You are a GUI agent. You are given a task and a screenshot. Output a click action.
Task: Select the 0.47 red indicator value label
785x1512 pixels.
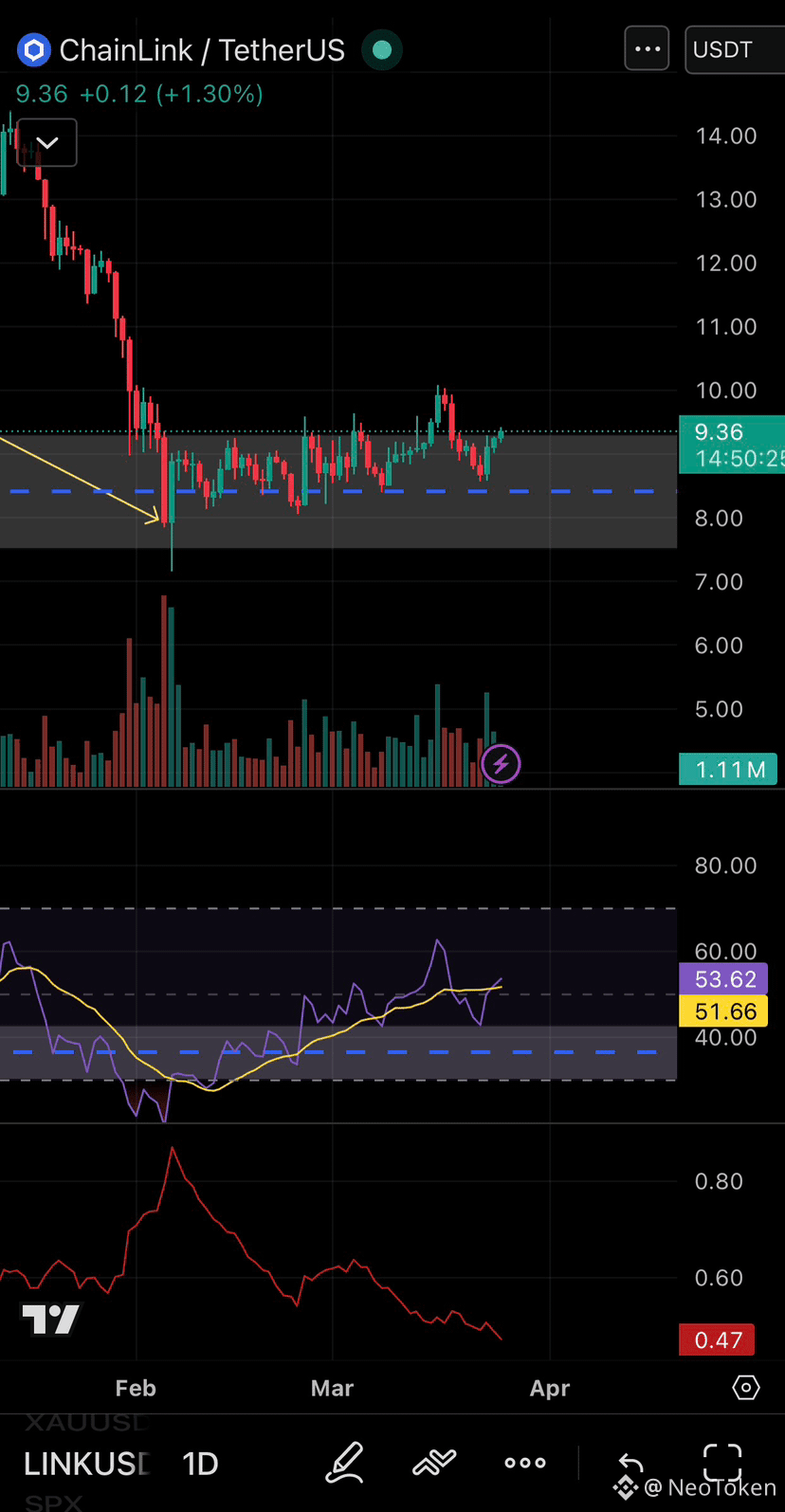click(x=718, y=1339)
